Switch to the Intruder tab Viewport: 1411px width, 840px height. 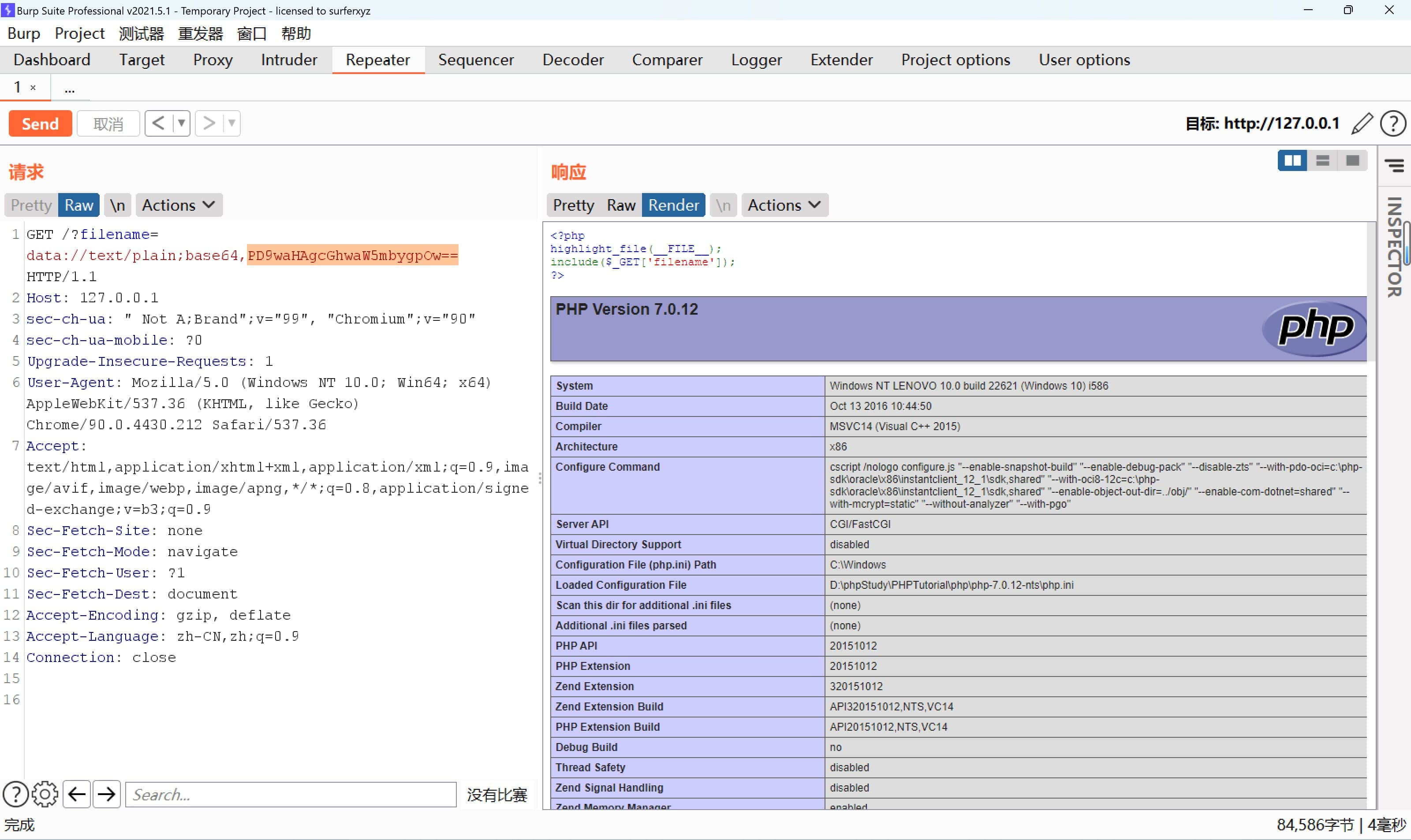click(289, 59)
